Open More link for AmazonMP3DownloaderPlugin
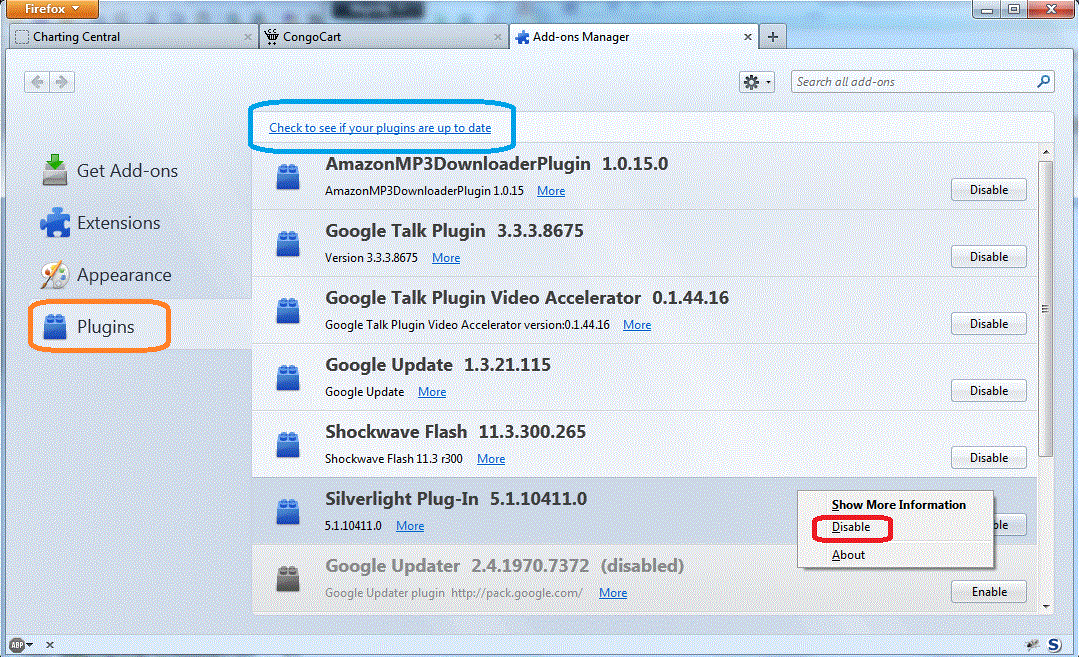 tap(551, 191)
